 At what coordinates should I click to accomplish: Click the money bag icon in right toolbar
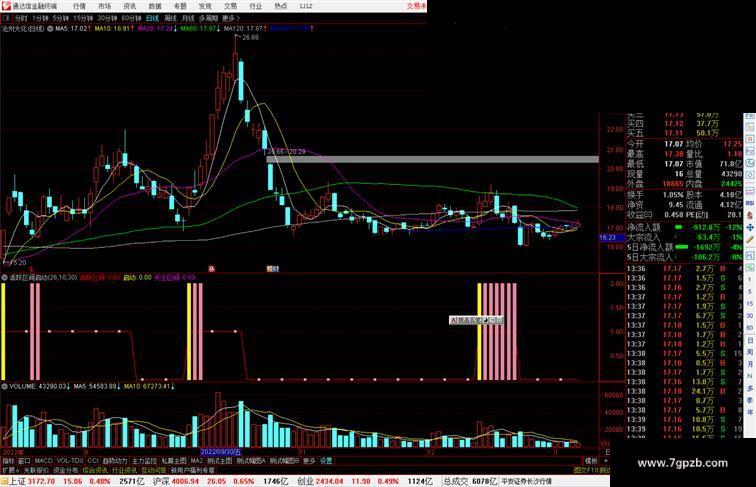coord(750,216)
